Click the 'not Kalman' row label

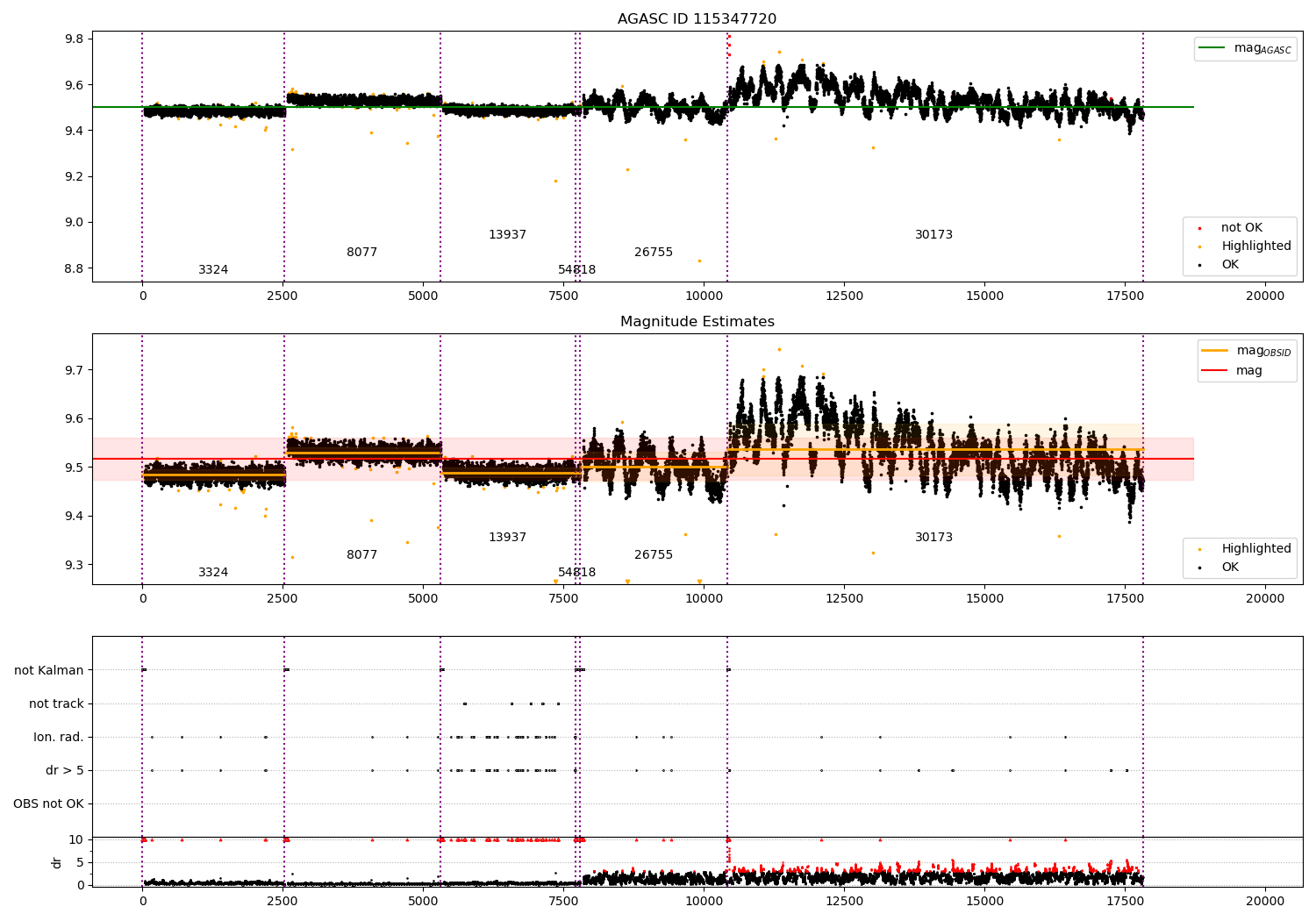coord(49,671)
